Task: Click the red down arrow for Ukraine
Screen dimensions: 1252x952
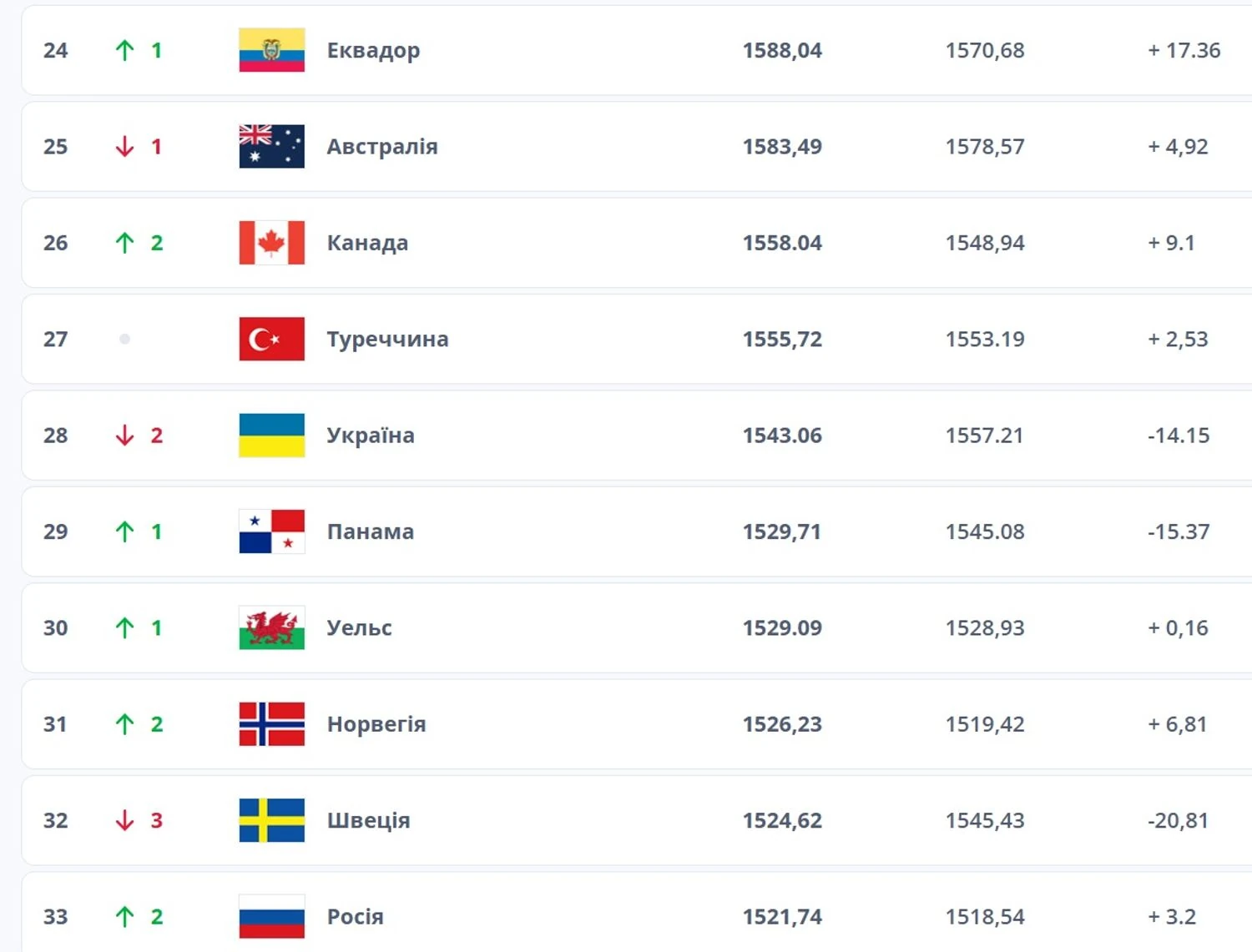Action: click(x=124, y=436)
